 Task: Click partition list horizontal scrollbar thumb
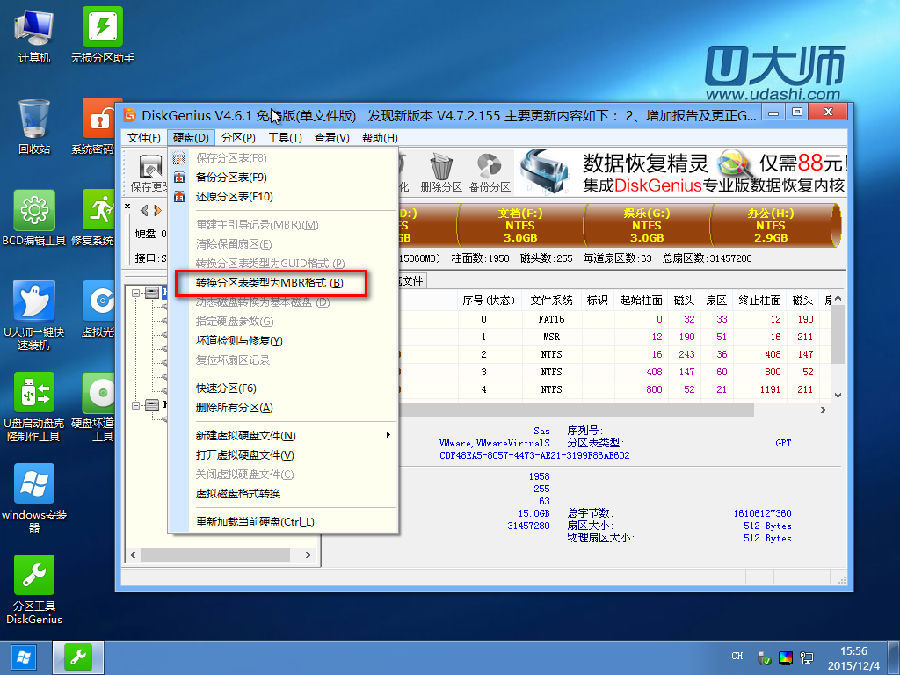tap(576, 410)
